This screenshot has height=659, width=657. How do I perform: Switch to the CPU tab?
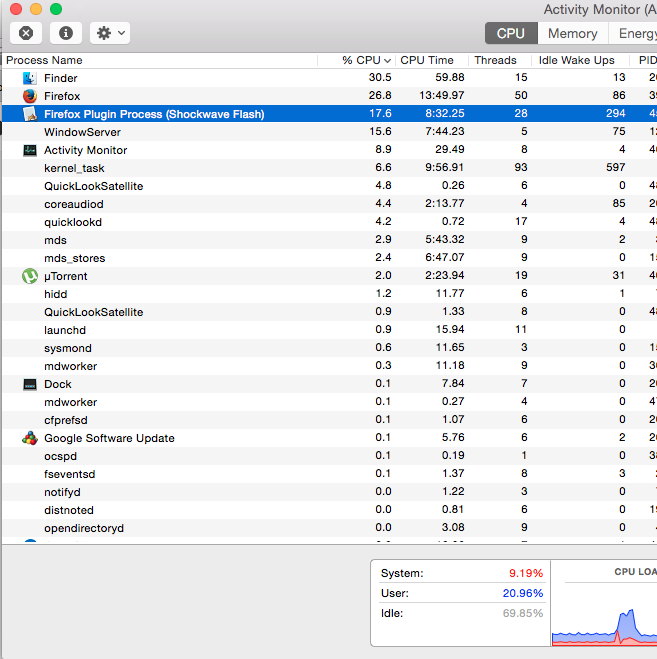tap(511, 33)
